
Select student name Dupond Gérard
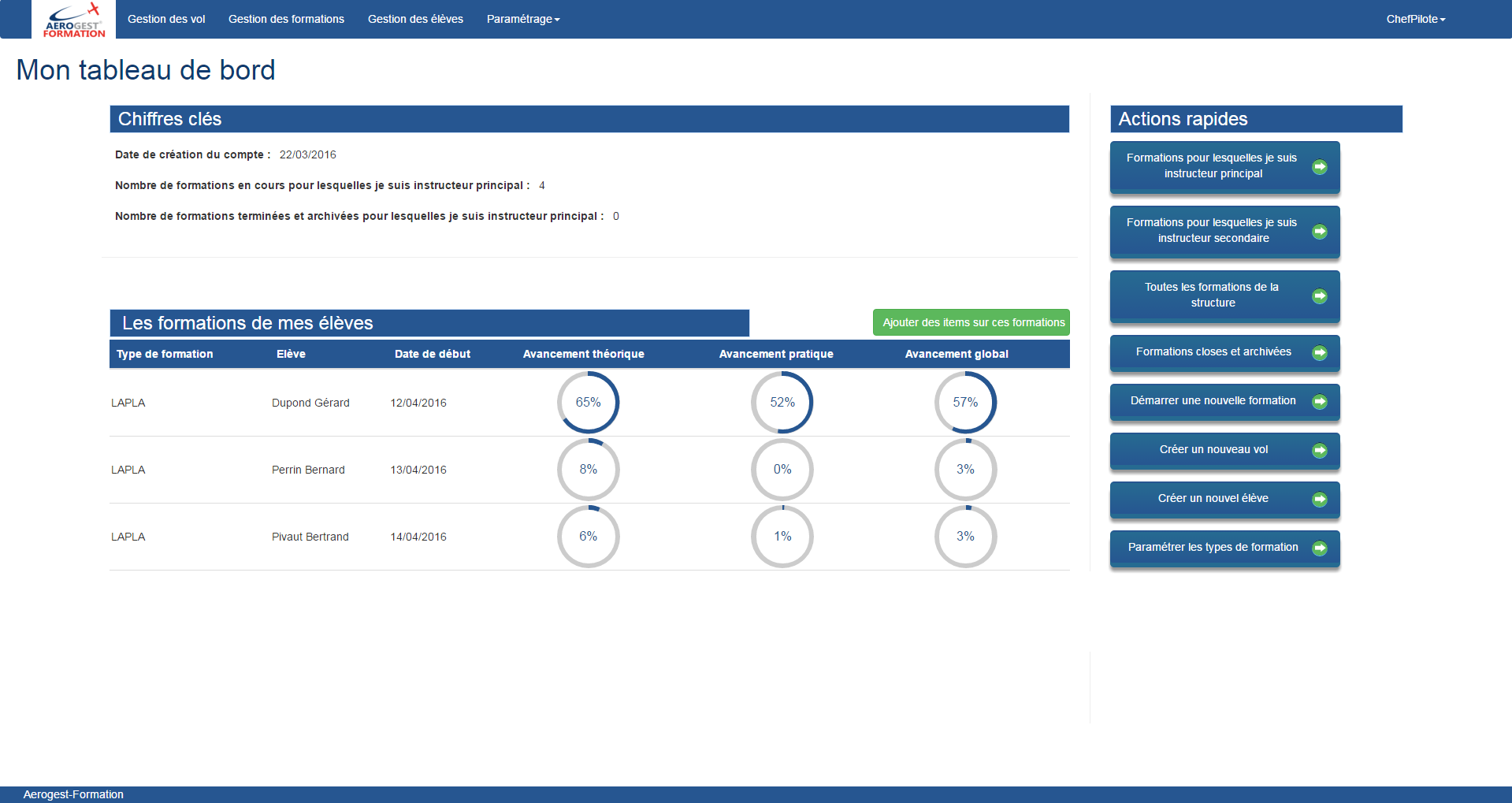point(310,403)
